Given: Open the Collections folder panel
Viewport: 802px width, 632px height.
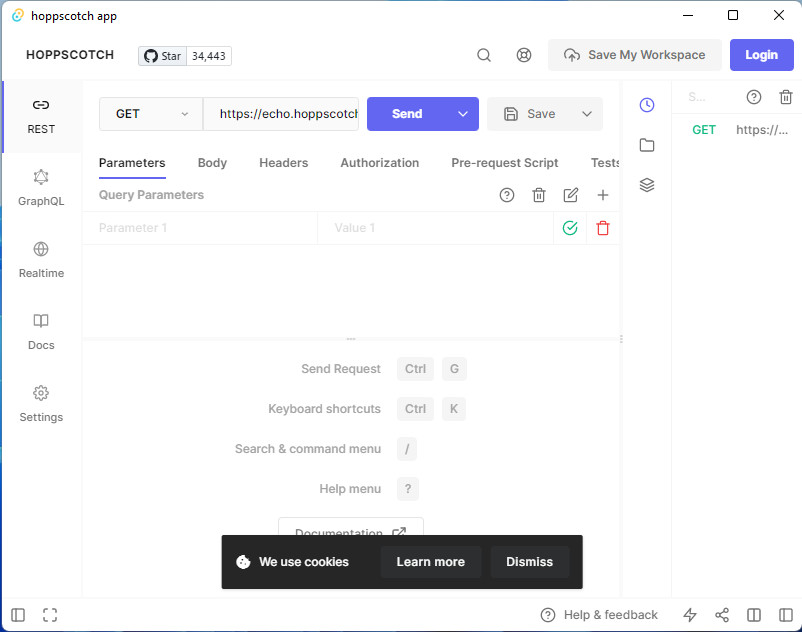Looking at the screenshot, I should pyautogui.click(x=647, y=145).
